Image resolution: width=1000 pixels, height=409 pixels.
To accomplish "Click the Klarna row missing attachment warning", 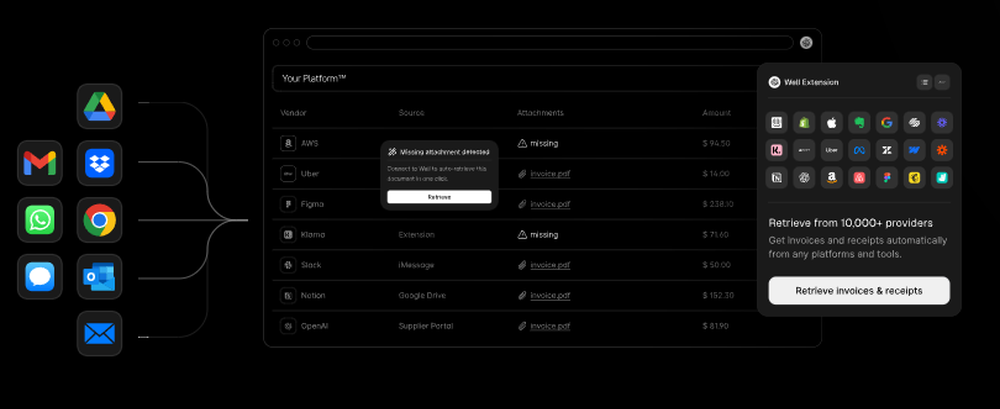I will (x=538, y=235).
